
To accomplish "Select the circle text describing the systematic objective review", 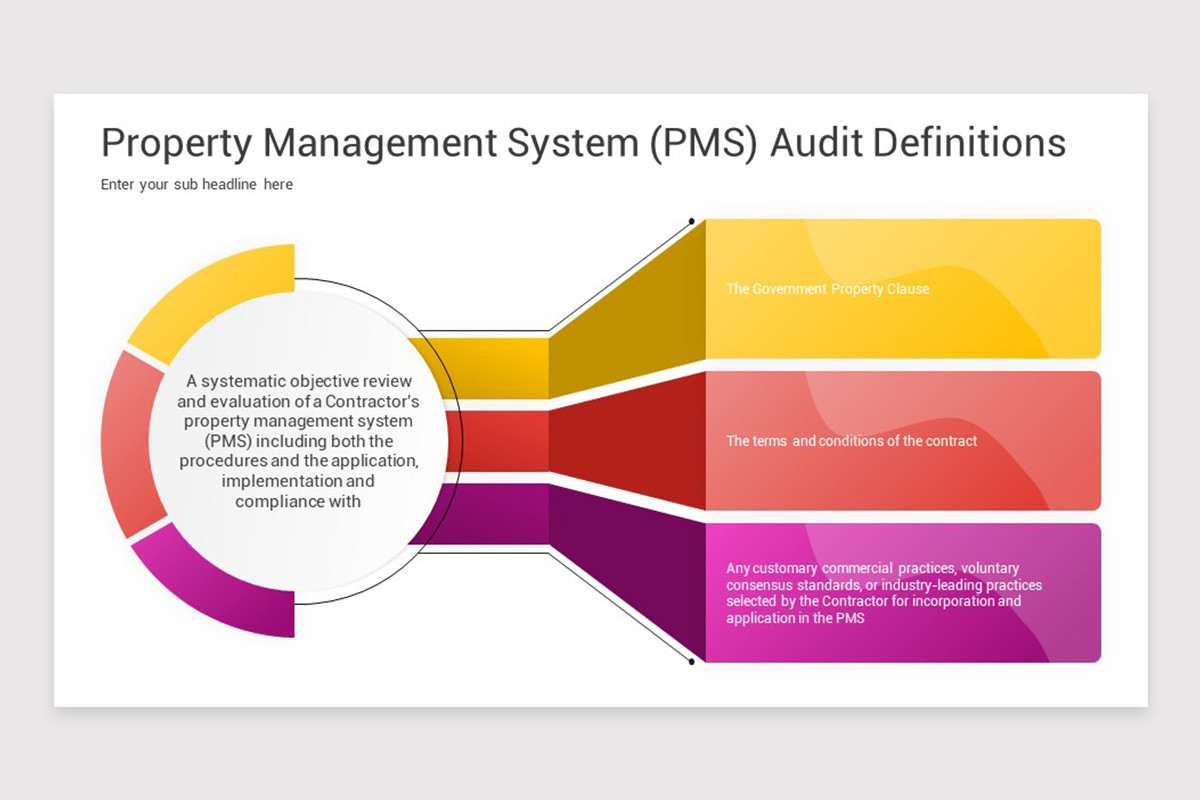I will [x=298, y=441].
